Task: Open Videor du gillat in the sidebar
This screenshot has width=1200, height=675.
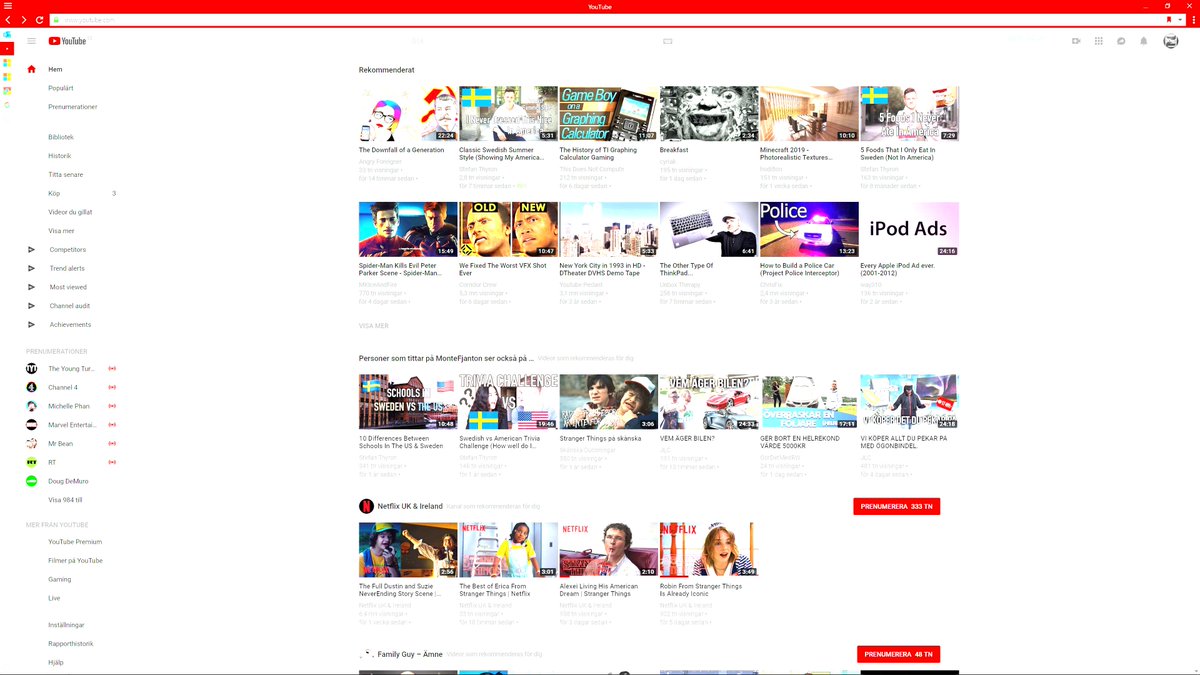Action: coord(69,212)
